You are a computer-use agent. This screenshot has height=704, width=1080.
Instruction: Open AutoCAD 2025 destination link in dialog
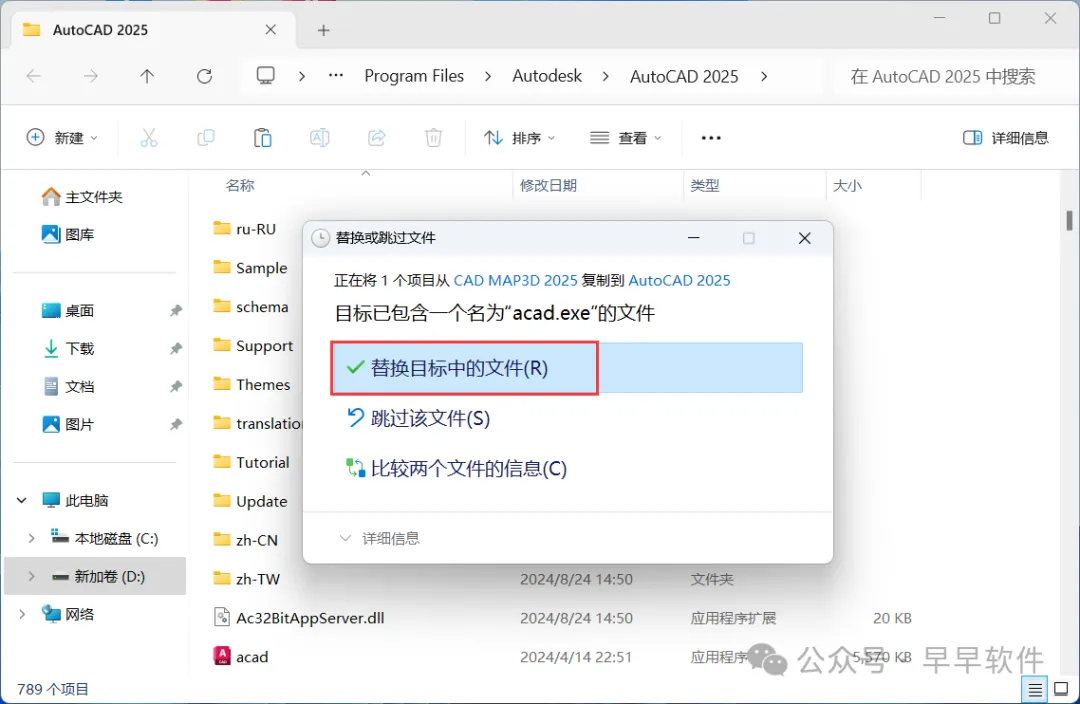point(679,280)
